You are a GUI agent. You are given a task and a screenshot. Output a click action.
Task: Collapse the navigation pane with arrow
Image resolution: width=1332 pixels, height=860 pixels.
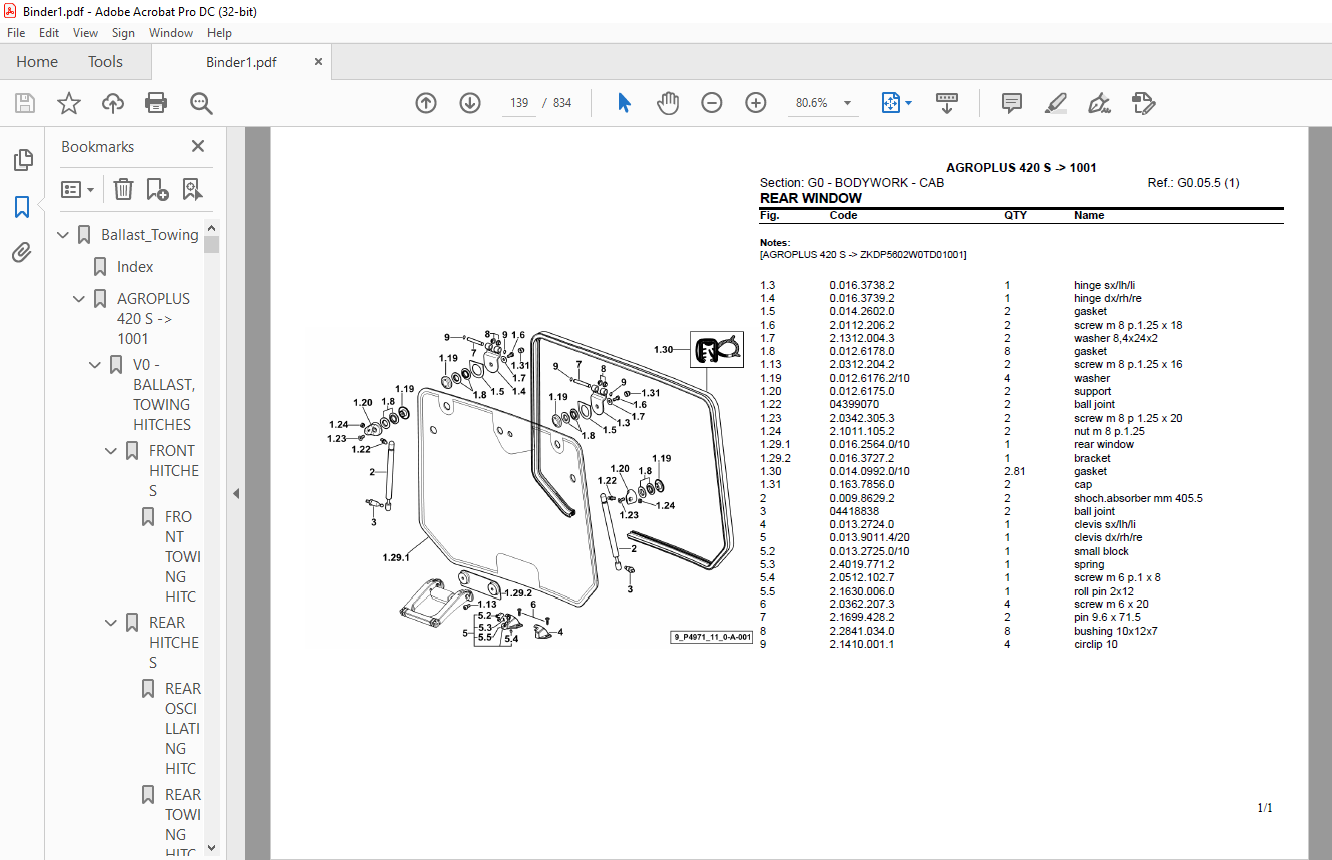tap(236, 493)
